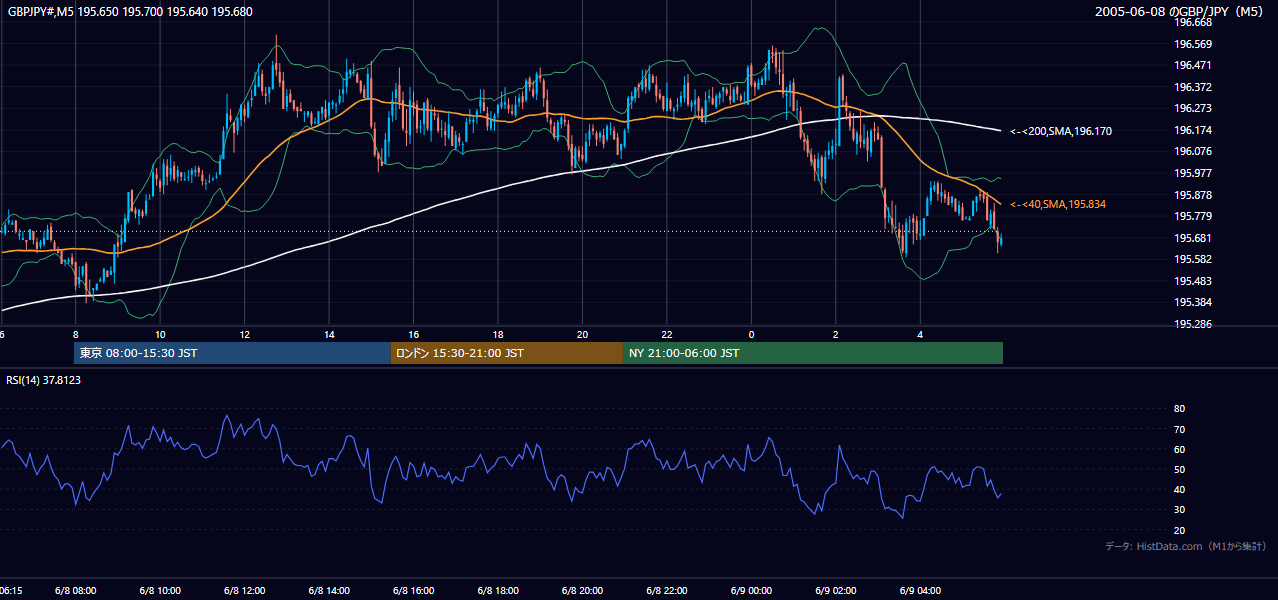Click hour label 8 under price chart
1278x600 pixels.
[x=75, y=334]
